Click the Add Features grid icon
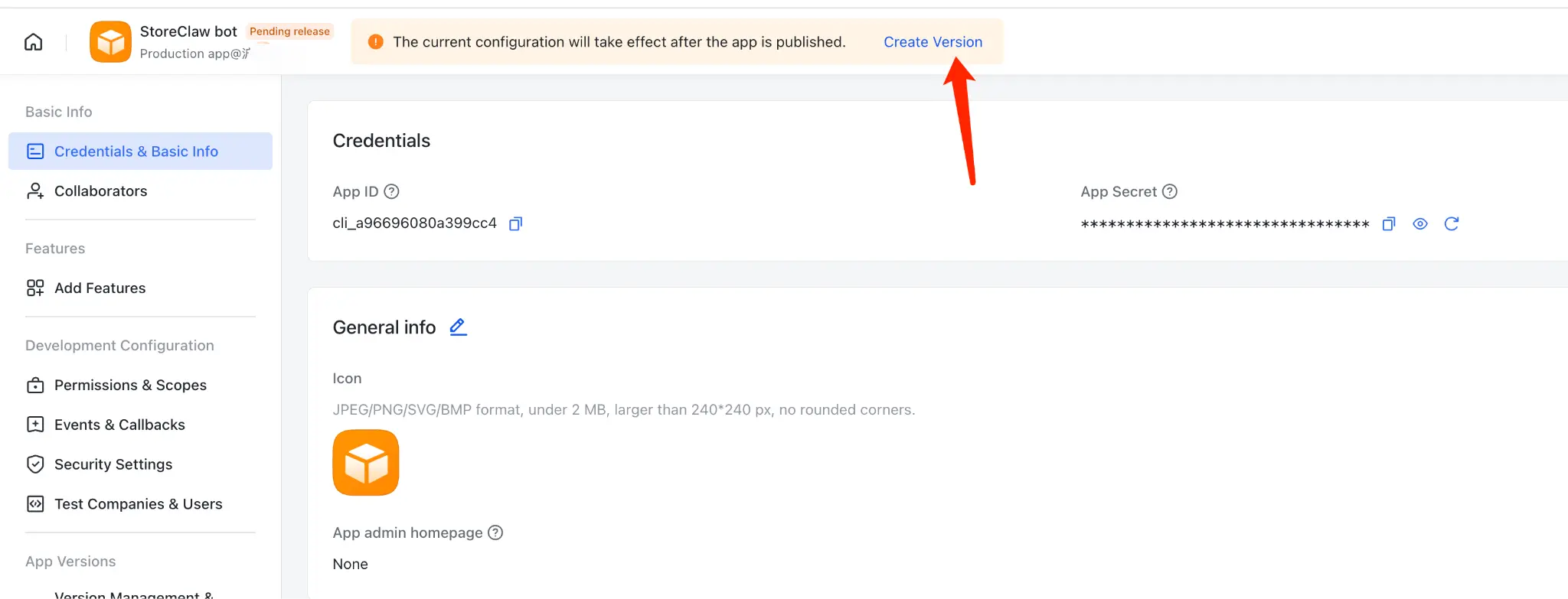This screenshot has width=1568, height=599. pyautogui.click(x=35, y=288)
